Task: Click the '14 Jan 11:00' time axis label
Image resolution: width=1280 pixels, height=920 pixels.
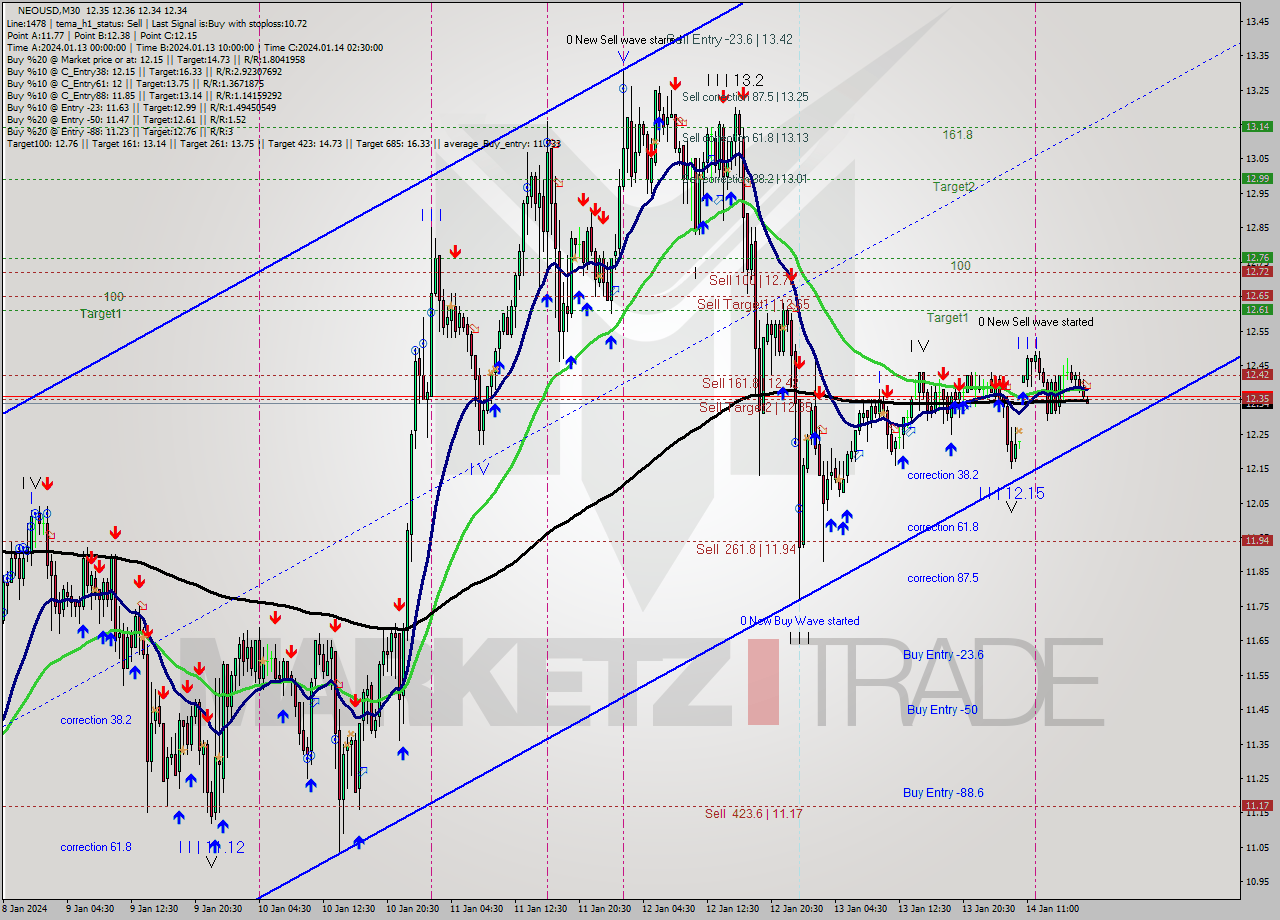Action: (x=1052, y=909)
